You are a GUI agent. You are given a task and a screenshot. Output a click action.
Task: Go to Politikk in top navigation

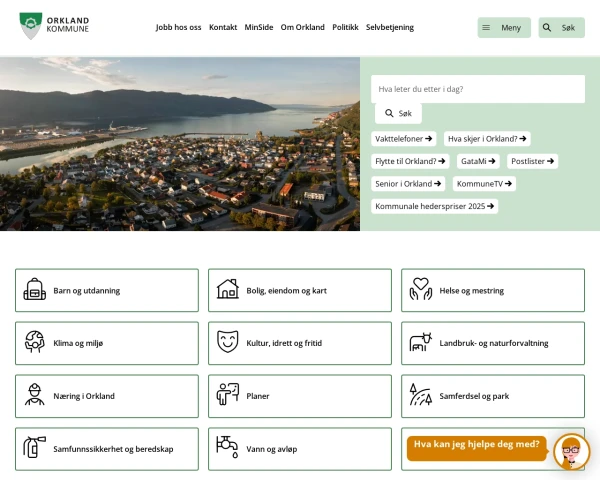tap(345, 28)
